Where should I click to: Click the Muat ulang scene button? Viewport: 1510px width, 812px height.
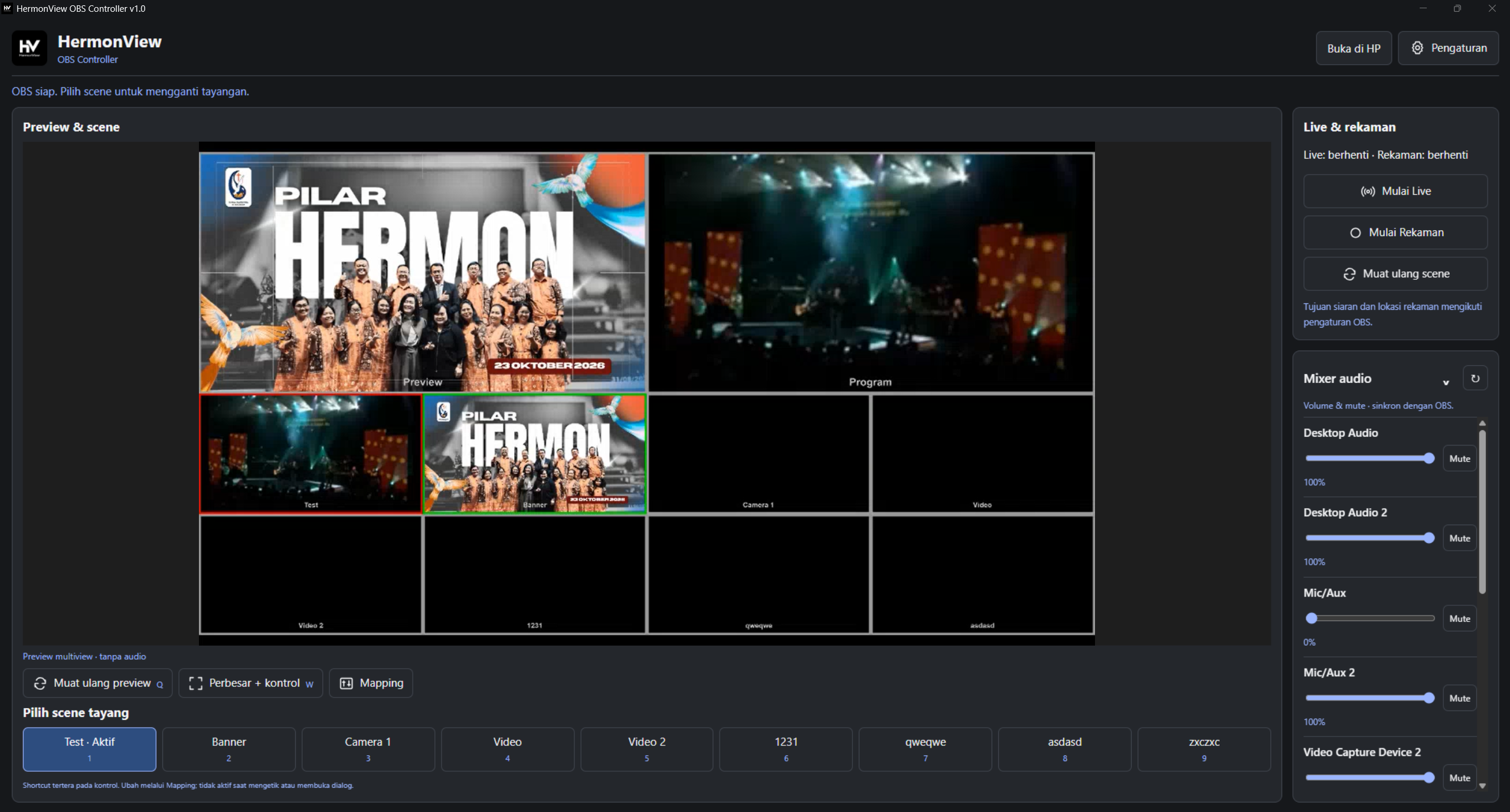tap(1395, 274)
